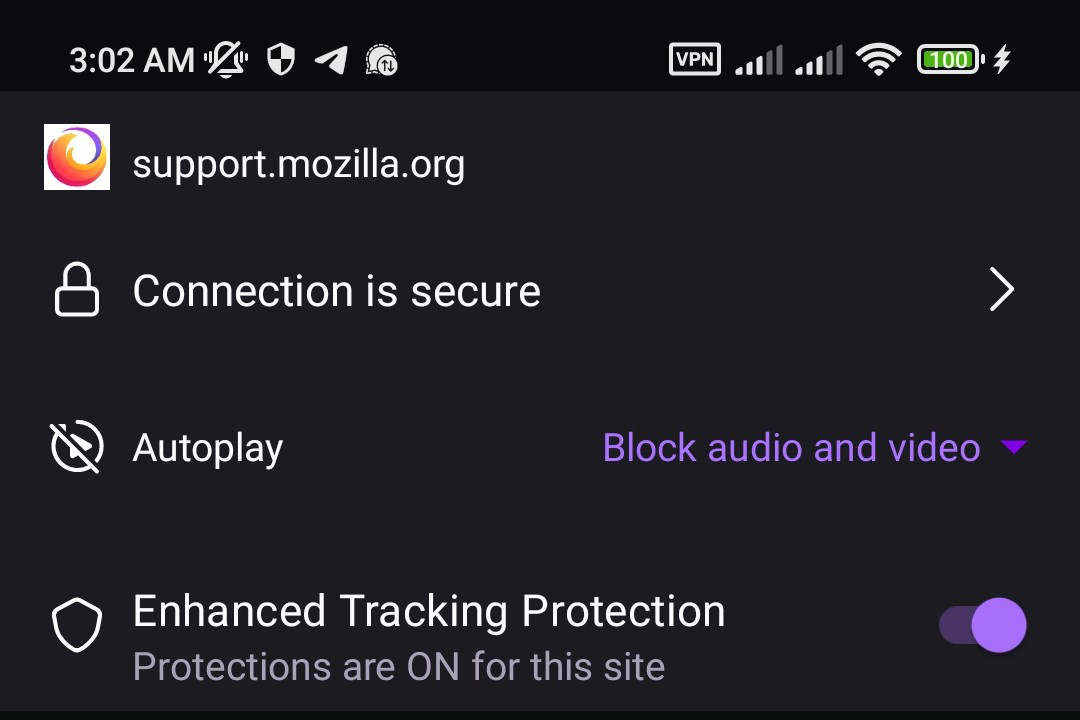1080x720 pixels.
Task: Tap the shield notification in status bar
Action: pyautogui.click(x=281, y=60)
